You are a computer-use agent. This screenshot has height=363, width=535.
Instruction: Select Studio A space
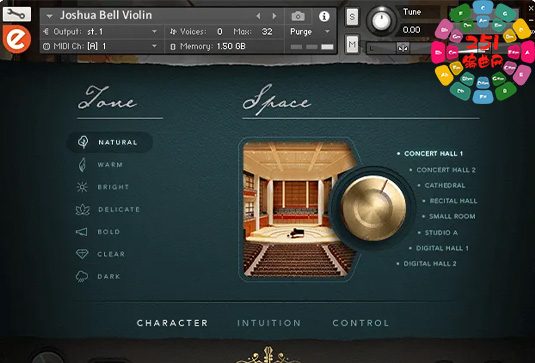(441, 232)
